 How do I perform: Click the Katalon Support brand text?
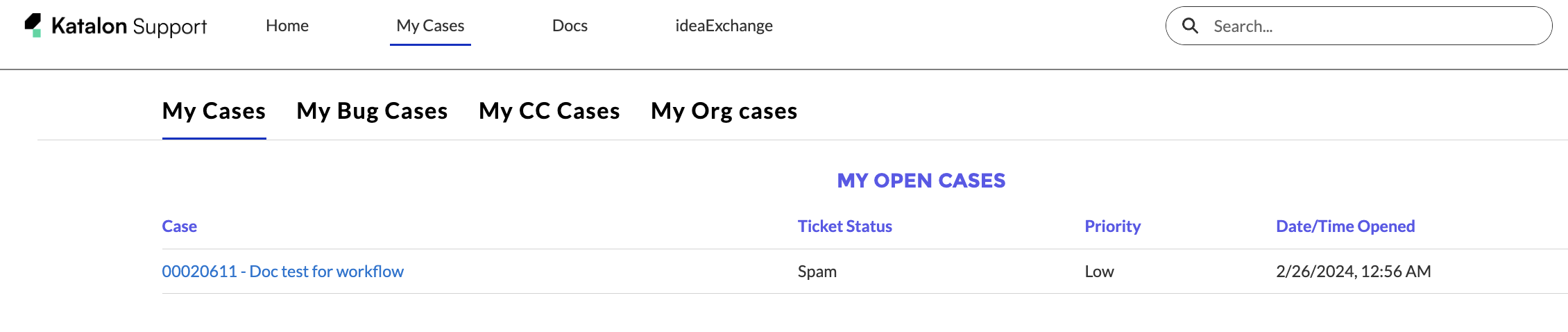[x=129, y=26]
